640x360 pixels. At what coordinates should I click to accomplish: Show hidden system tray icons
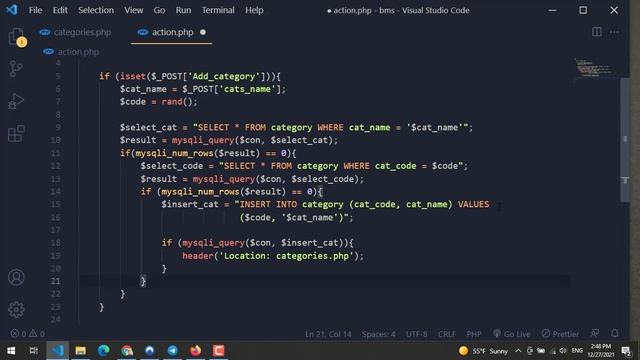coord(518,351)
